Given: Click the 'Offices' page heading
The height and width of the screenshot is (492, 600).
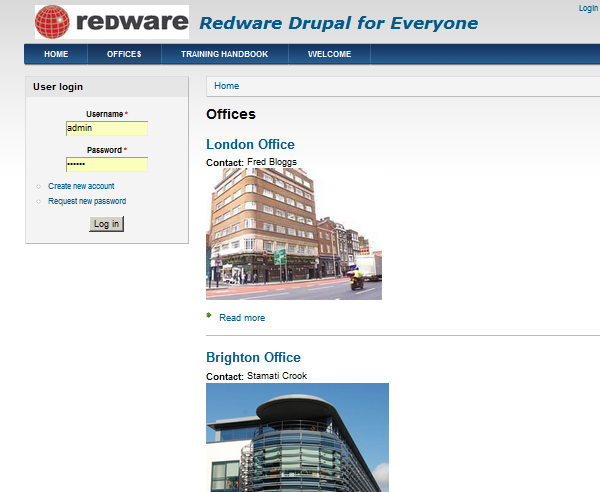Looking at the screenshot, I should [231, 114].
